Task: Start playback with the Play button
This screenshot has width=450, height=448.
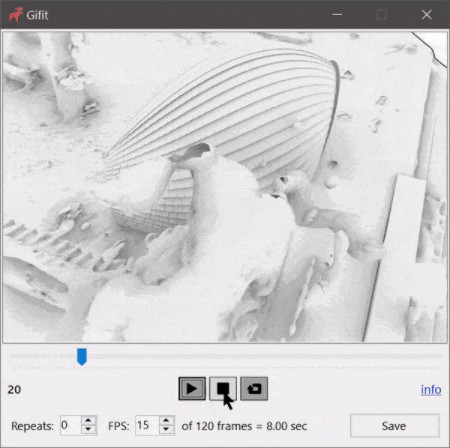Action: pyautogui.click(x=192, y=388)
